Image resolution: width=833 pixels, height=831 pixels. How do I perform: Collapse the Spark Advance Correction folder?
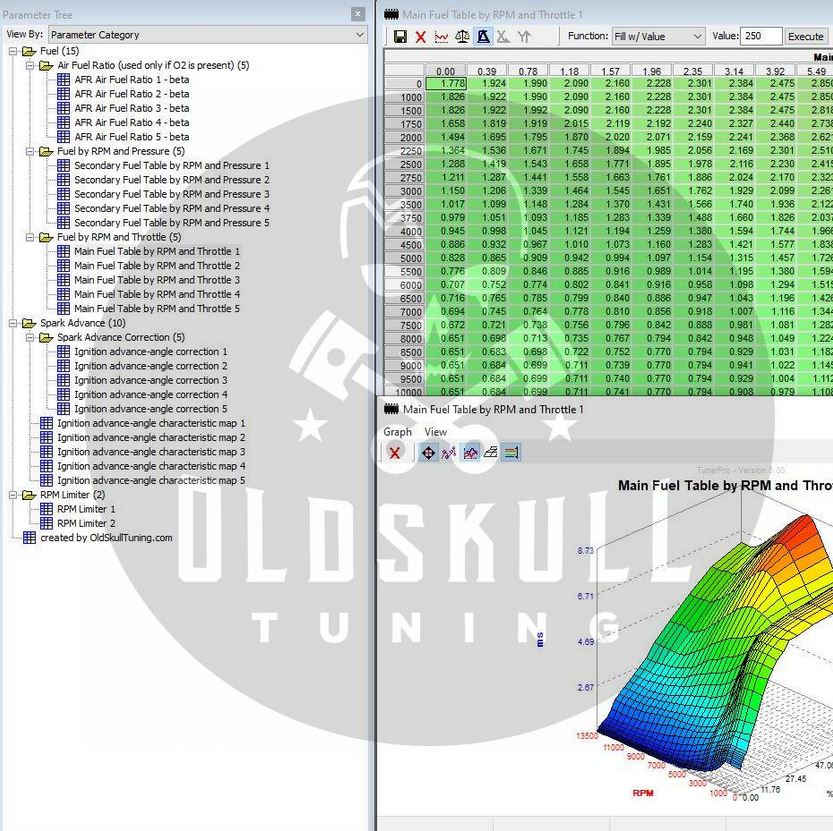(30, 337)
